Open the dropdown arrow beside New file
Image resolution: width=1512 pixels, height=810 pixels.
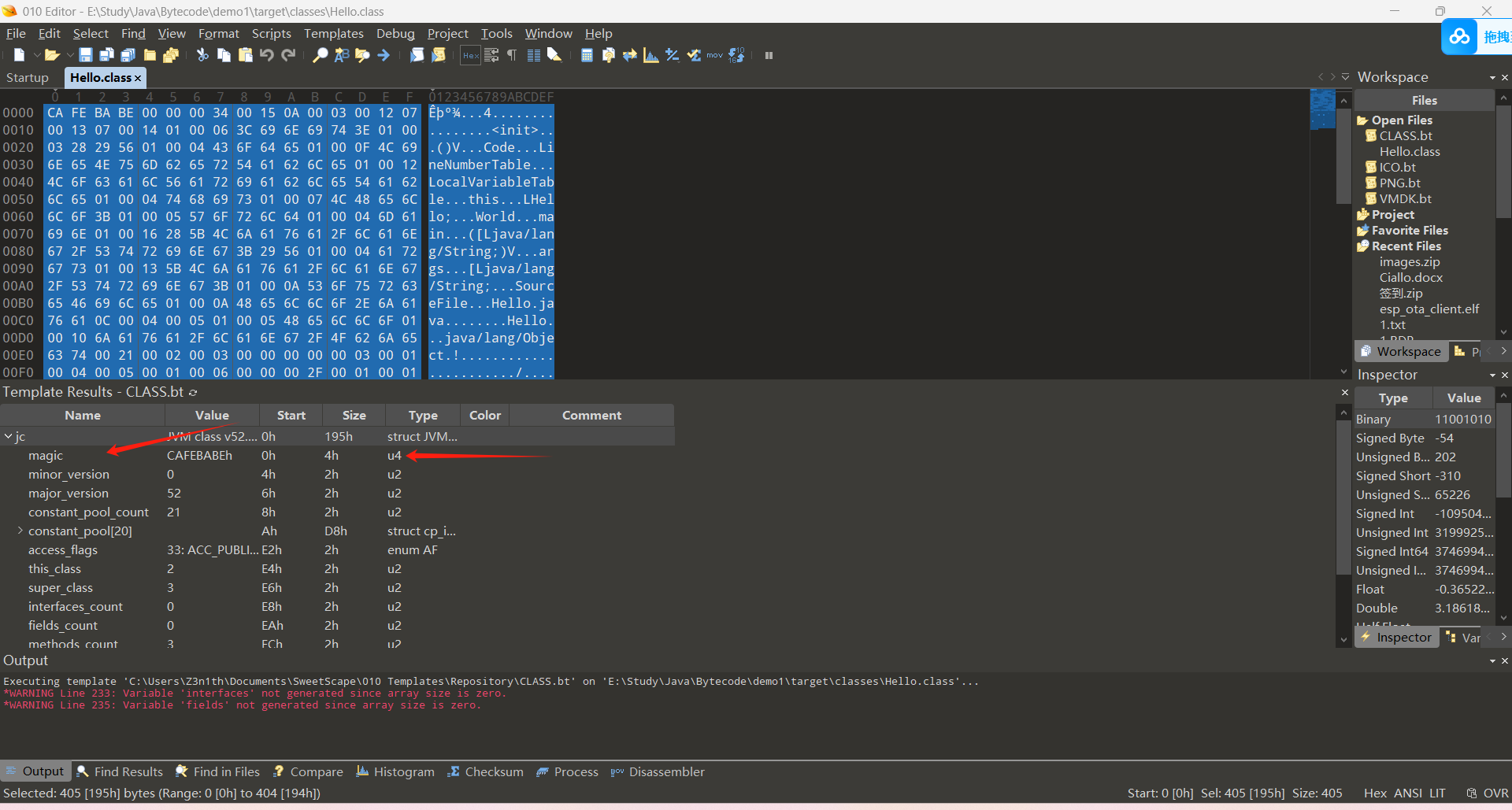pyautogui.click(x=36, y=55)
